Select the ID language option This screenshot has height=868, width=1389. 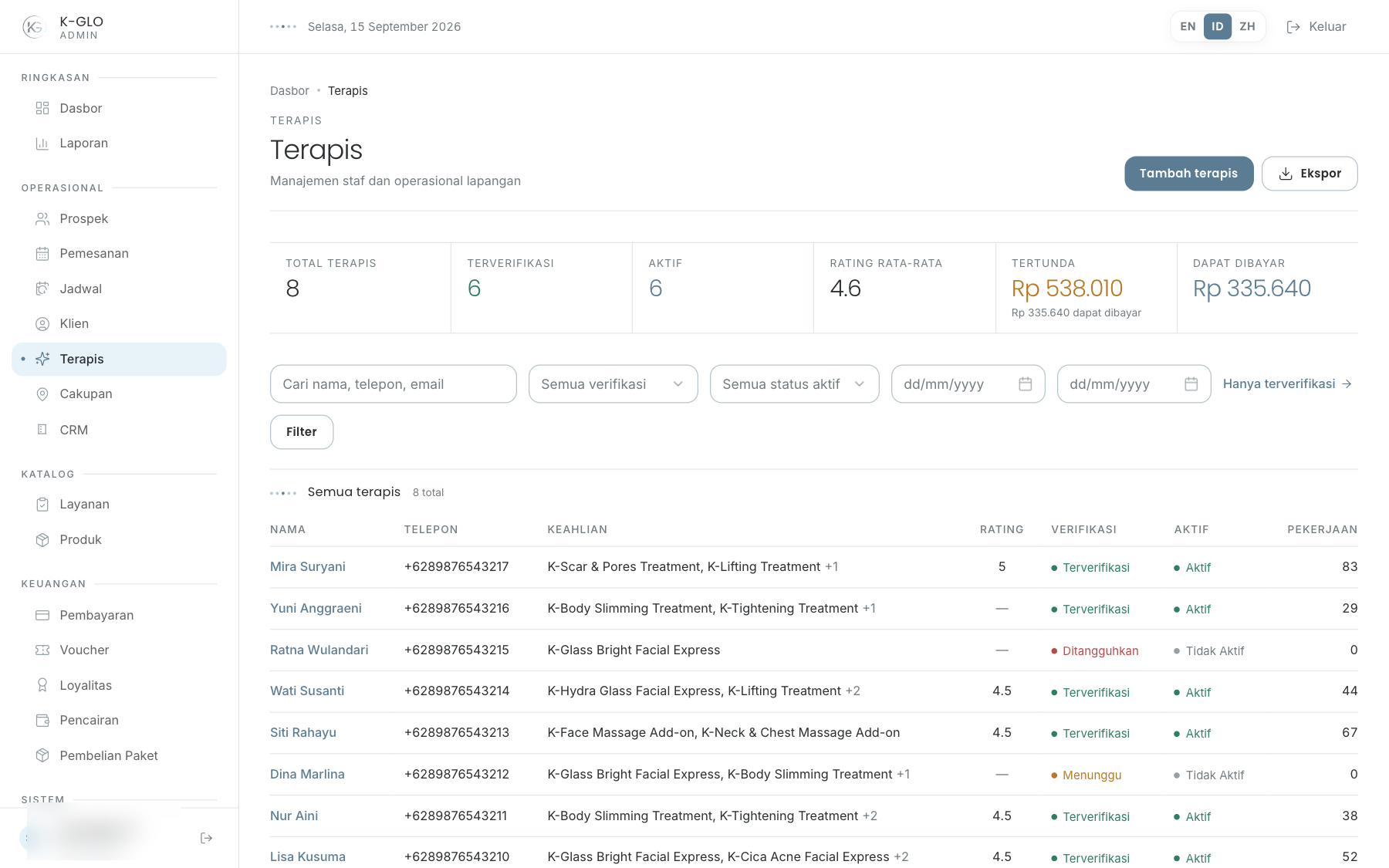(1217, 26)
